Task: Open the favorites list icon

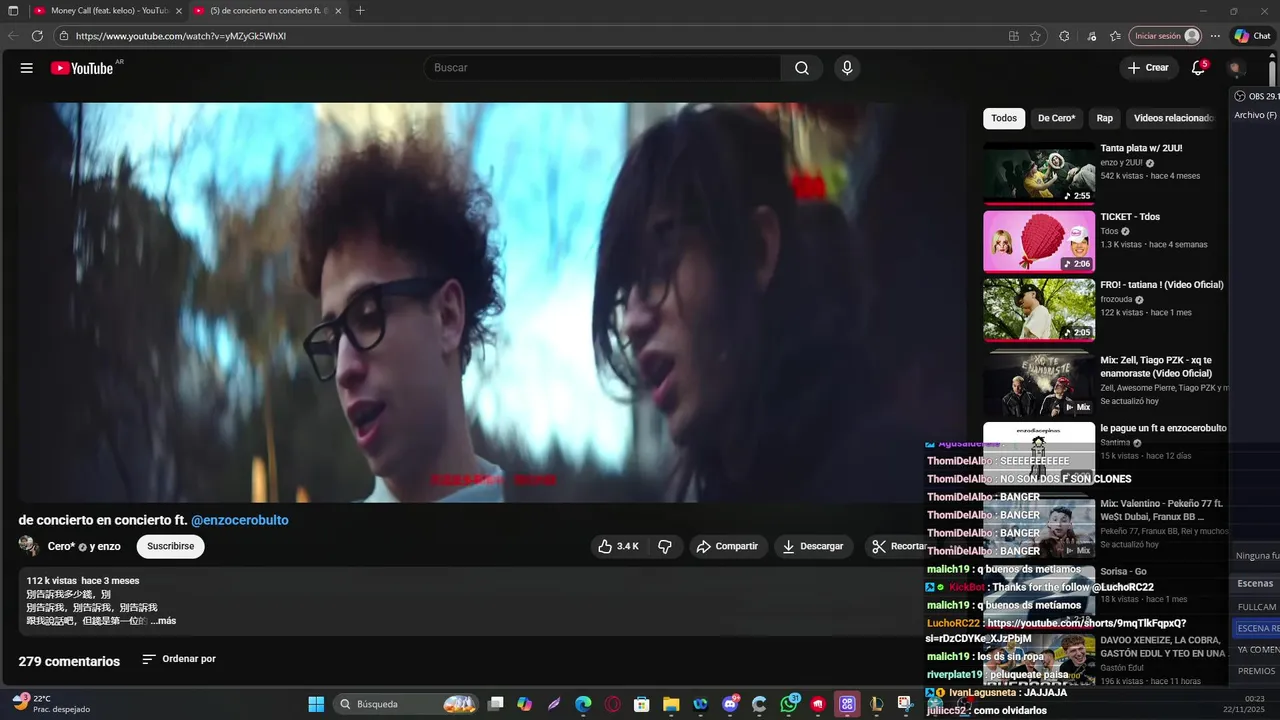Action: click(x=1115, y=36)
